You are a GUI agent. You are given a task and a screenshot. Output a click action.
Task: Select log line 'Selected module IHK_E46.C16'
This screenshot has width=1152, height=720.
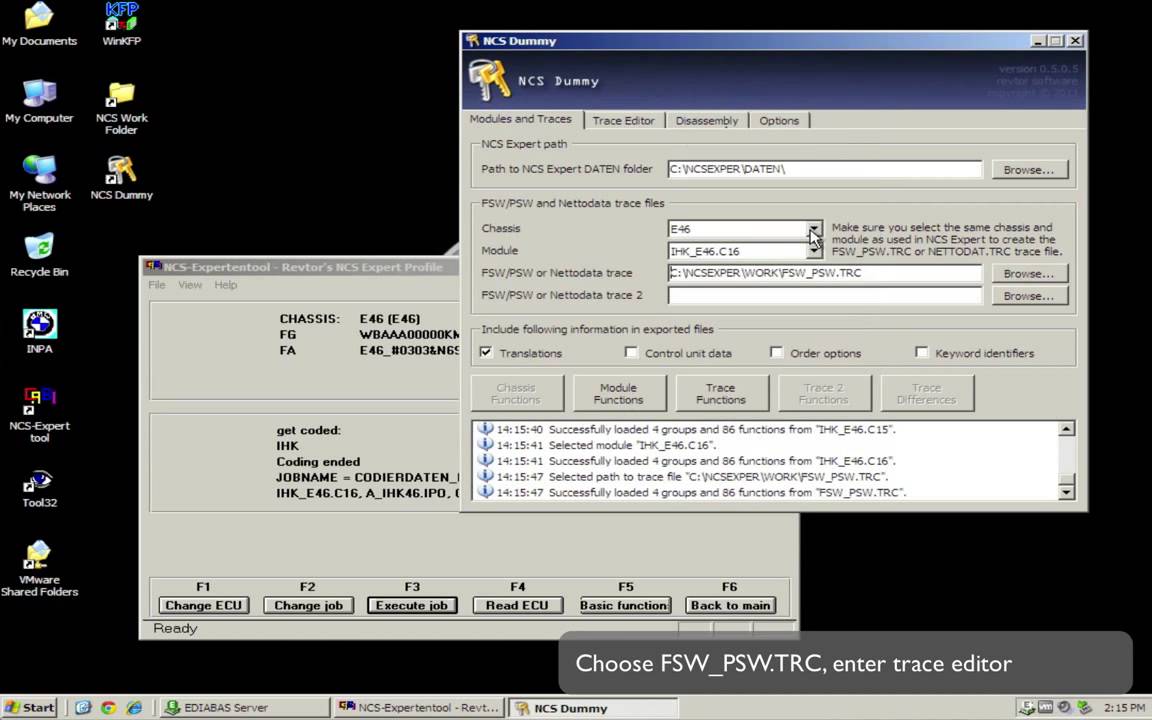pos(605,445)
